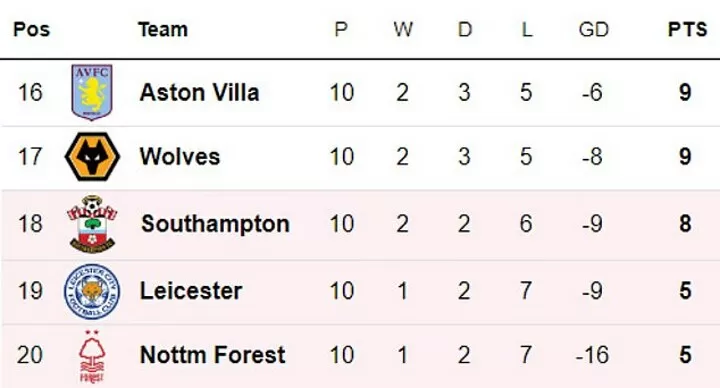
Task: Select Nottm Forest's -16 goal difference
Action: click(x=592, y=355)
